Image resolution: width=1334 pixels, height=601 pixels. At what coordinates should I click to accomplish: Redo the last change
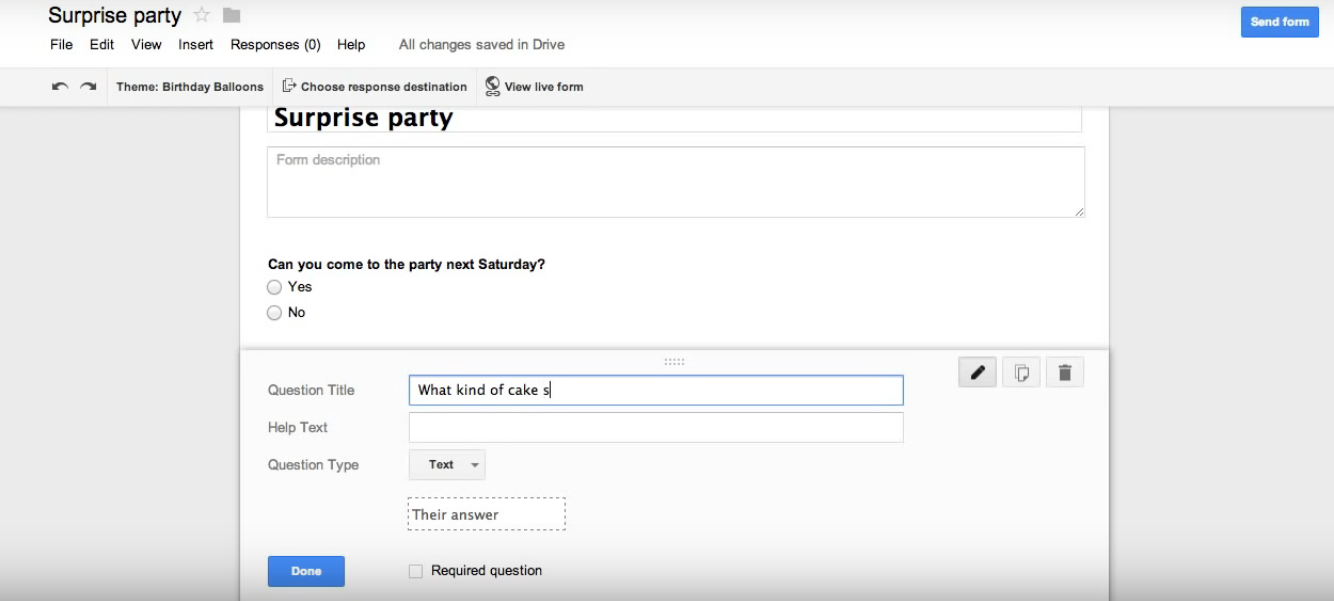(x=83, y=86)
